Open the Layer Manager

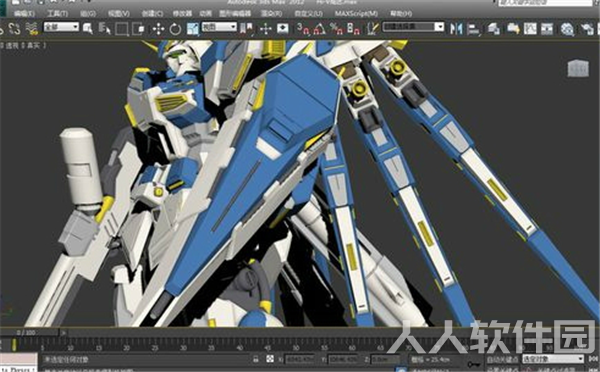[493, 29]
